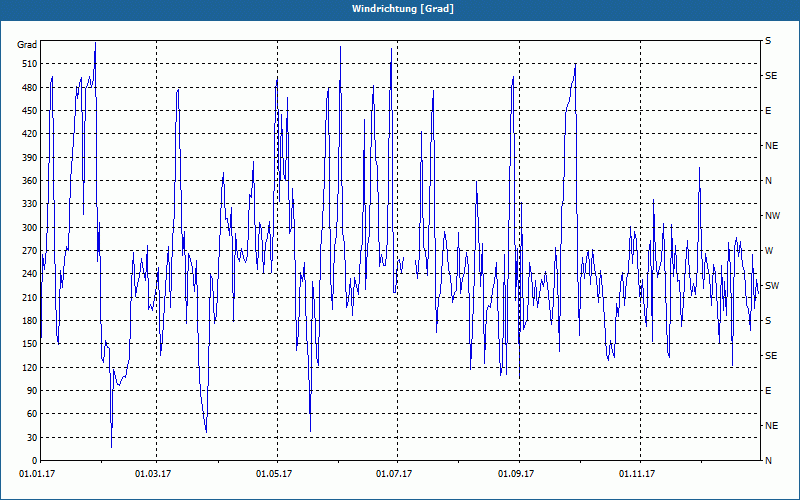This screenshot has width=800, height=500.
Task: Click the 480 degree axis label
Action: [x=30, y=88]
